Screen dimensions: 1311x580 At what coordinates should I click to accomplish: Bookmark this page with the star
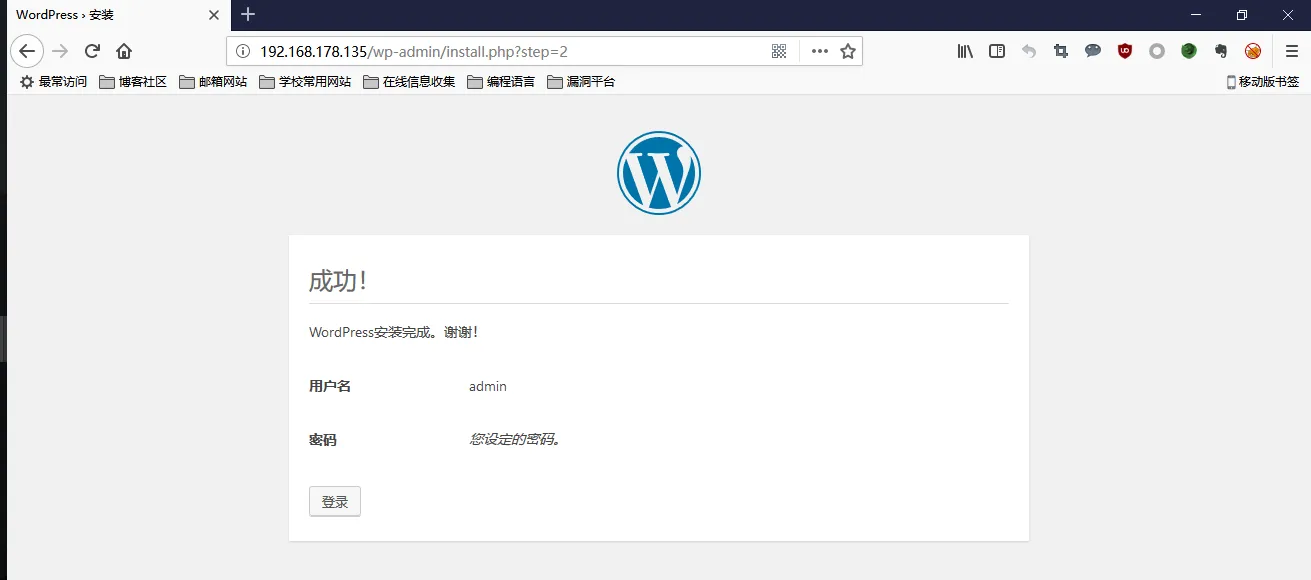pos(848,51)
